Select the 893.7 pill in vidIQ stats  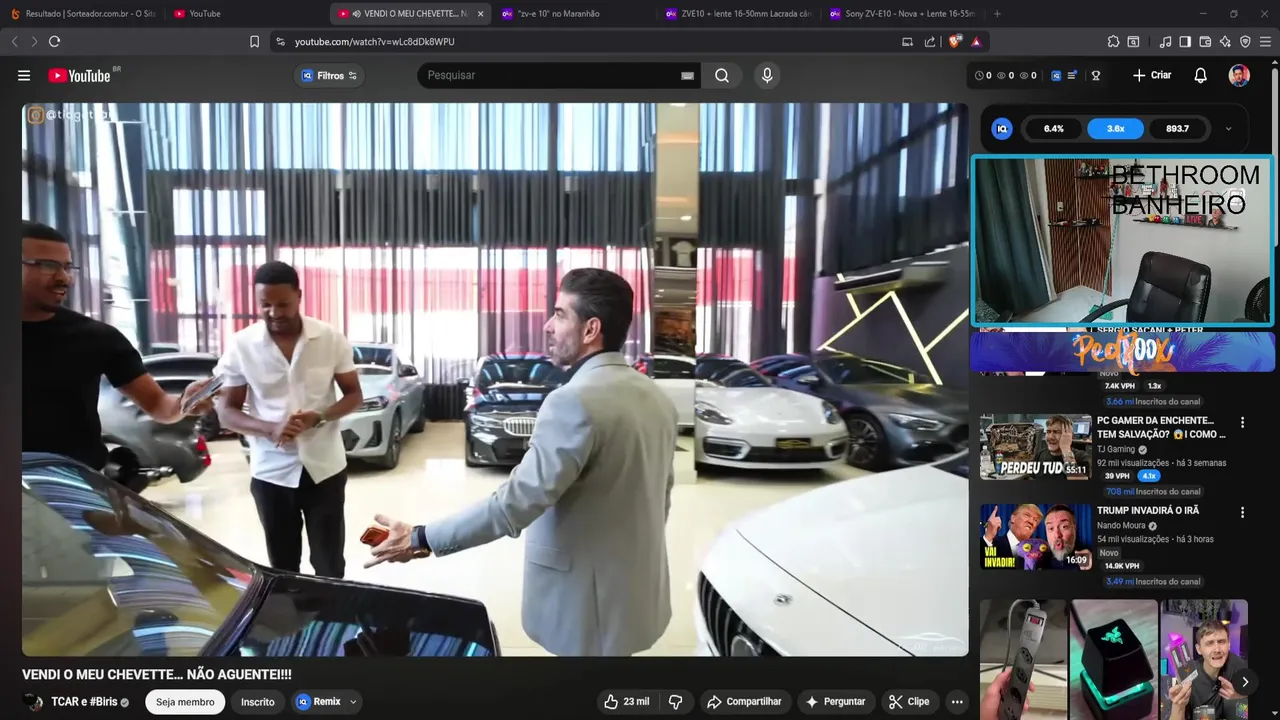[1177, 129]
